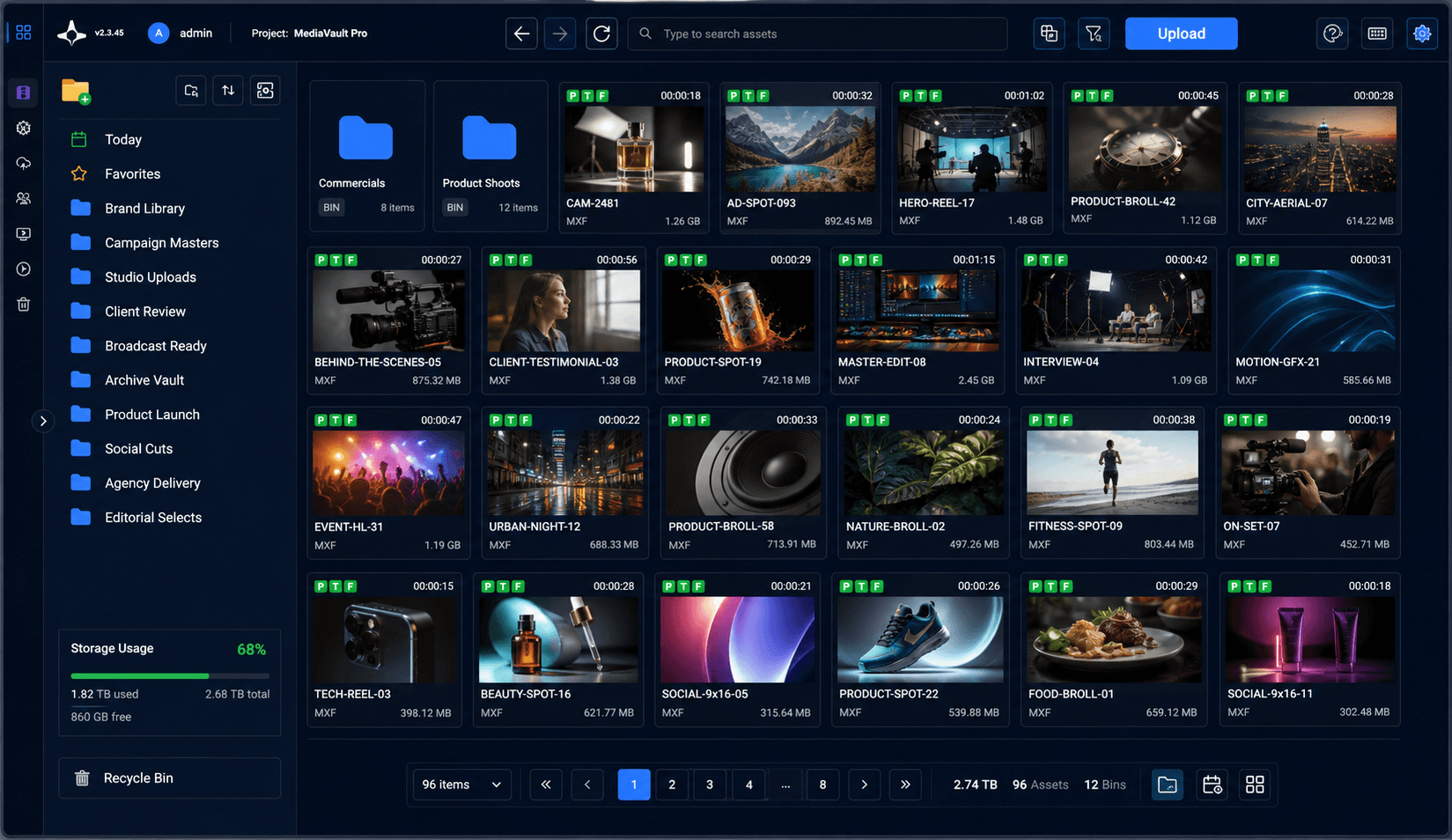1452x840 pixels.
Task: Select the HERO-REEL-17 thumbnail
Action: tap(972, 149)
